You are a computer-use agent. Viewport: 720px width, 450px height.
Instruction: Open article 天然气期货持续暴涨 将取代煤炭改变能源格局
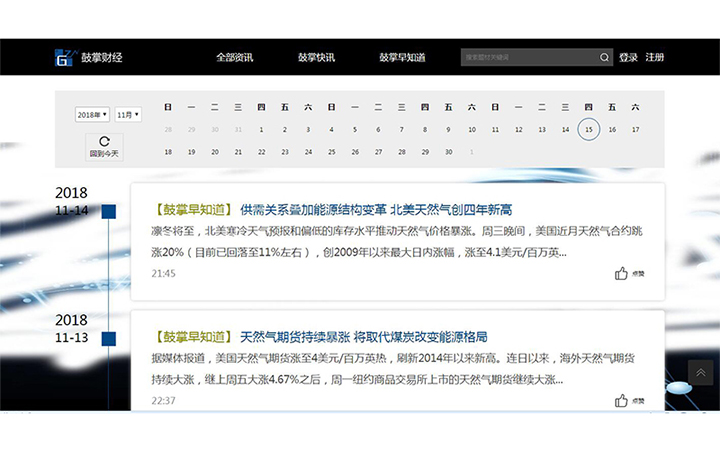pos(364,337)
